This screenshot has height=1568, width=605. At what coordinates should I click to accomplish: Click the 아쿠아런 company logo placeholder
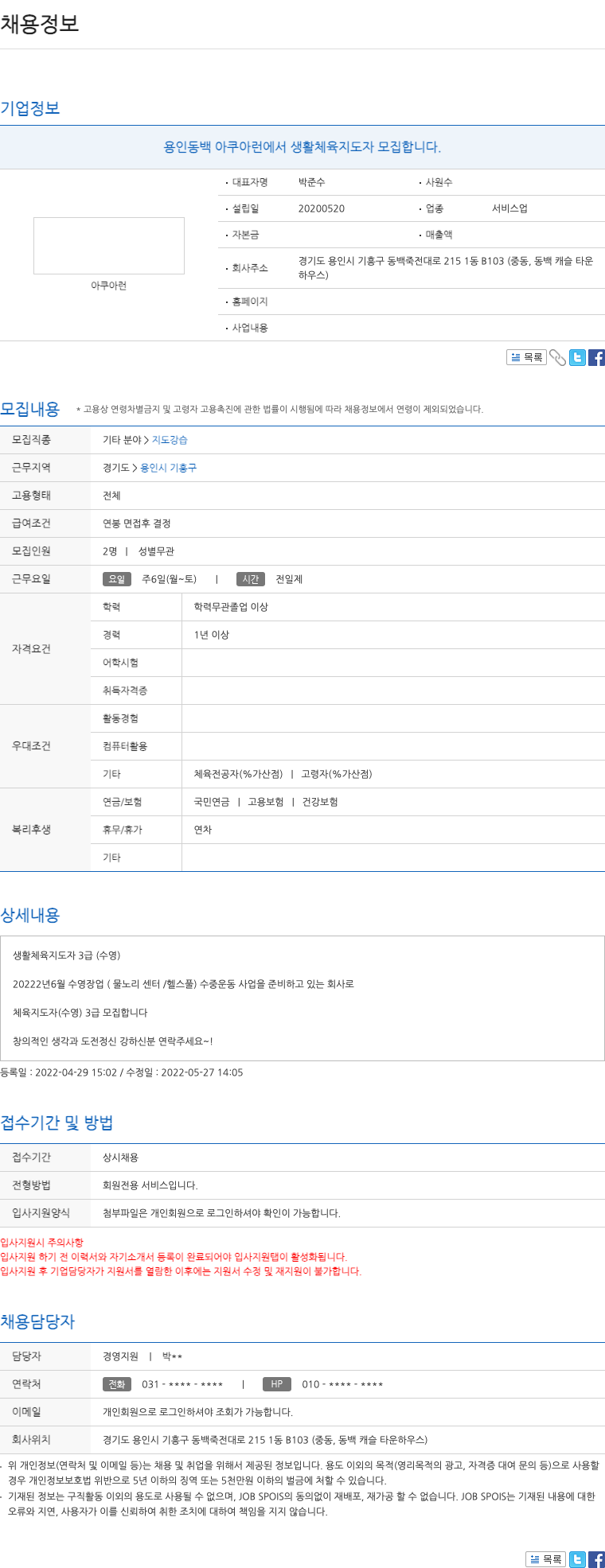point(109,246)
